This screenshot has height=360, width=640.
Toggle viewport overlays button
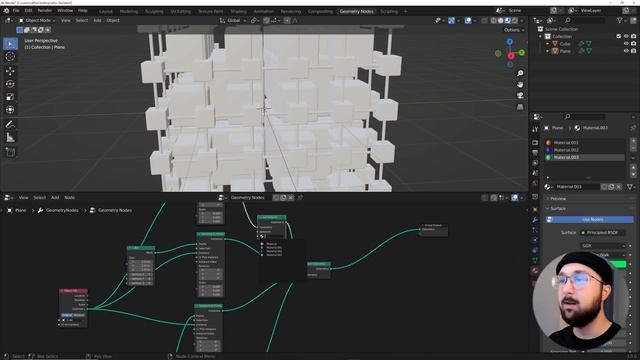468,20
